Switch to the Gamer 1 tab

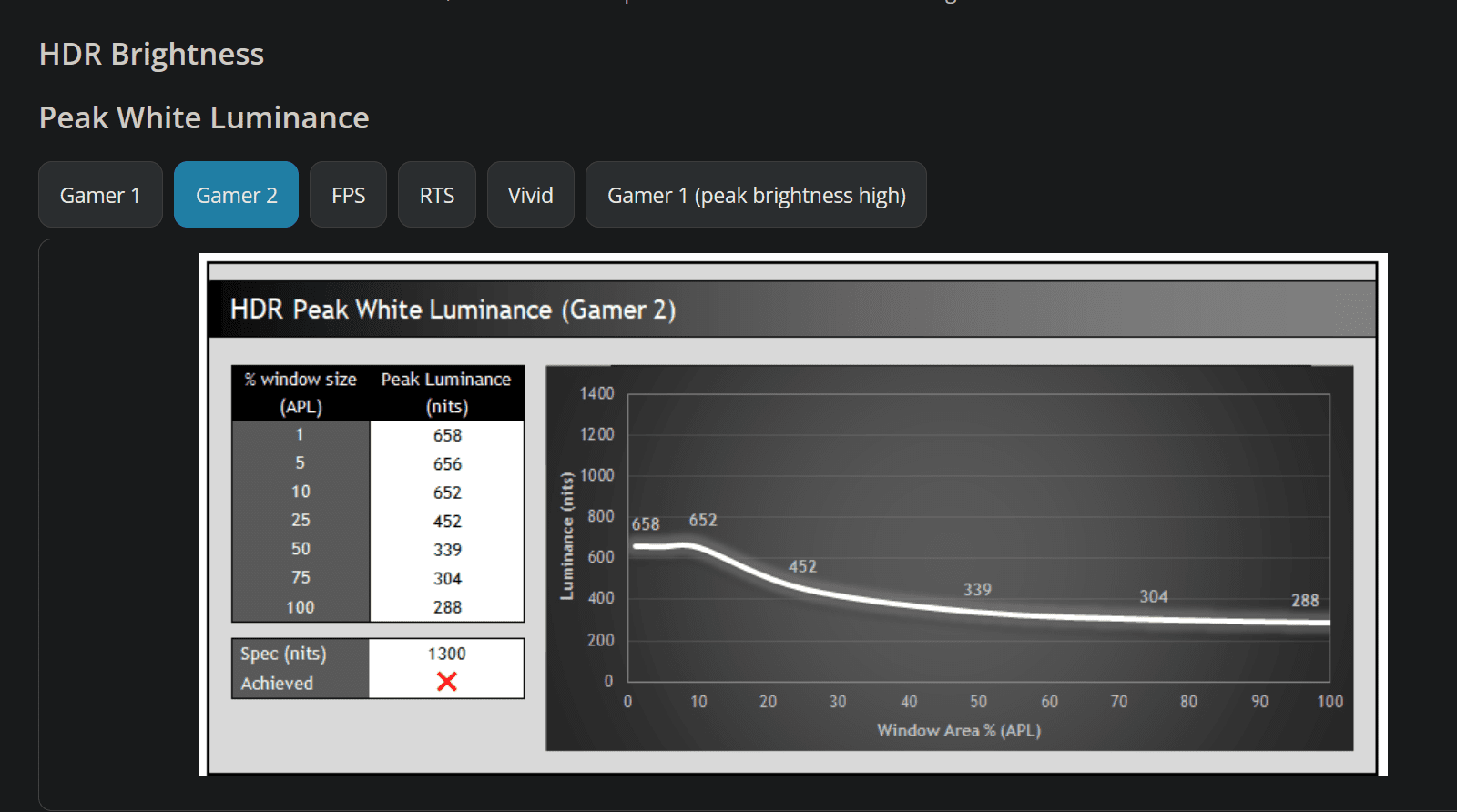click(x=100, y=195)
